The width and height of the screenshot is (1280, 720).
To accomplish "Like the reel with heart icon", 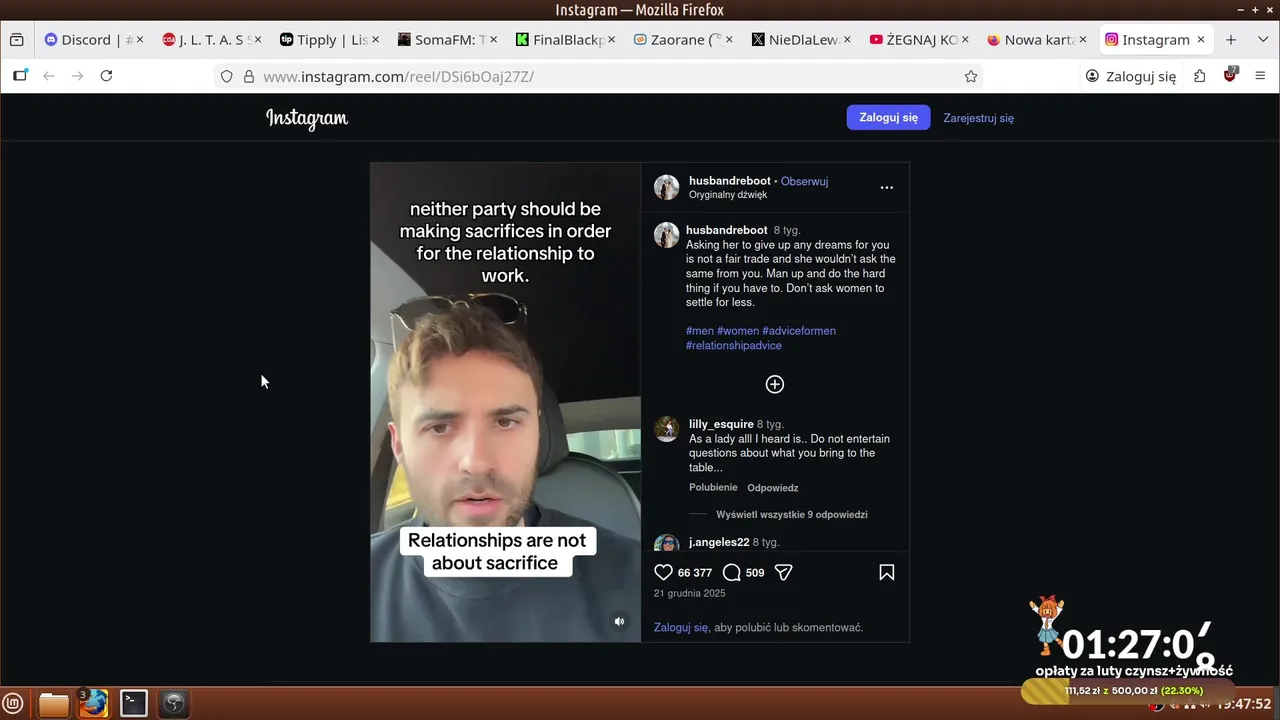I will 663,572.
